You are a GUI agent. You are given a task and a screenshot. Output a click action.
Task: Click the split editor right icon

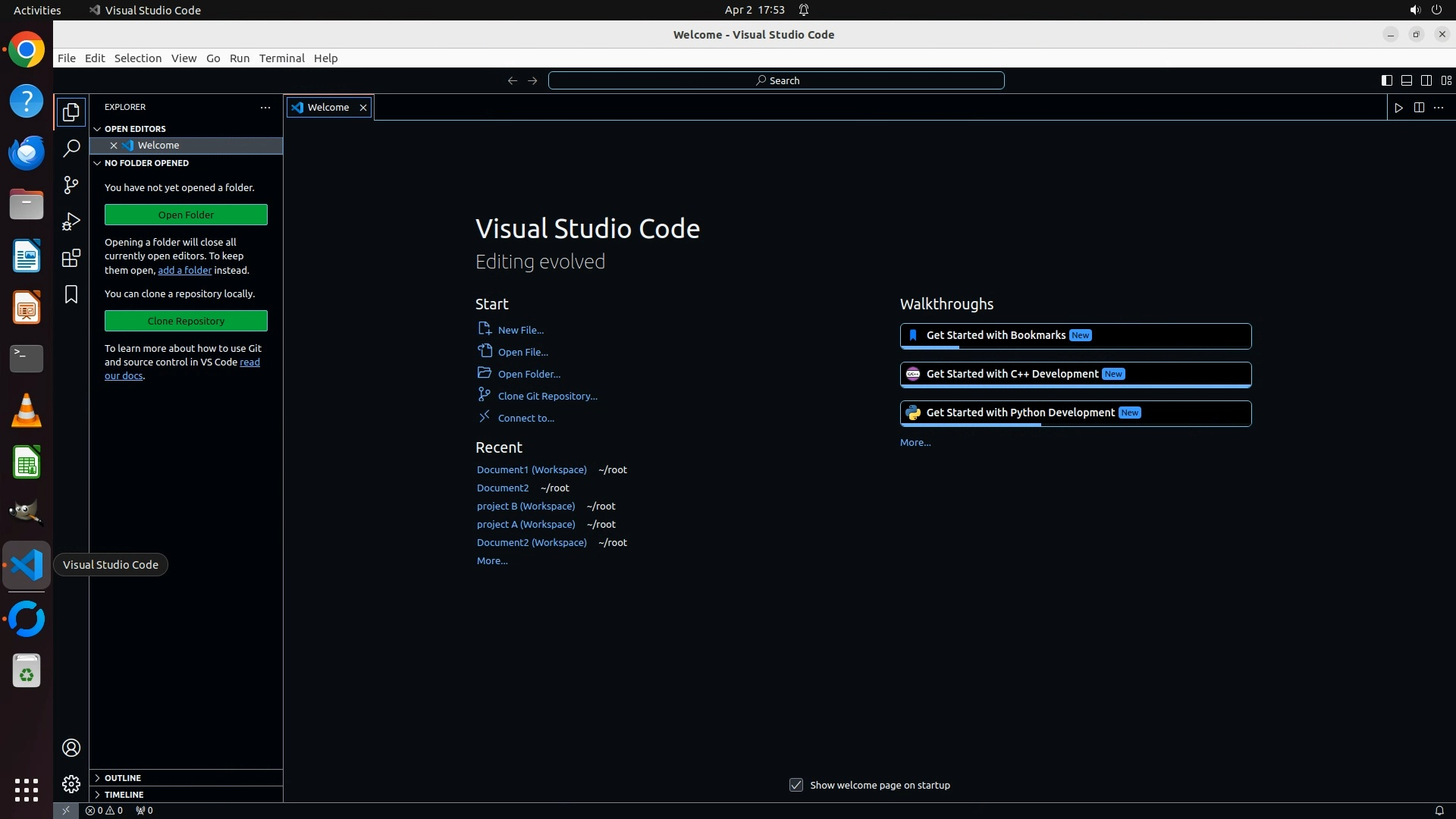[1419, 108]
